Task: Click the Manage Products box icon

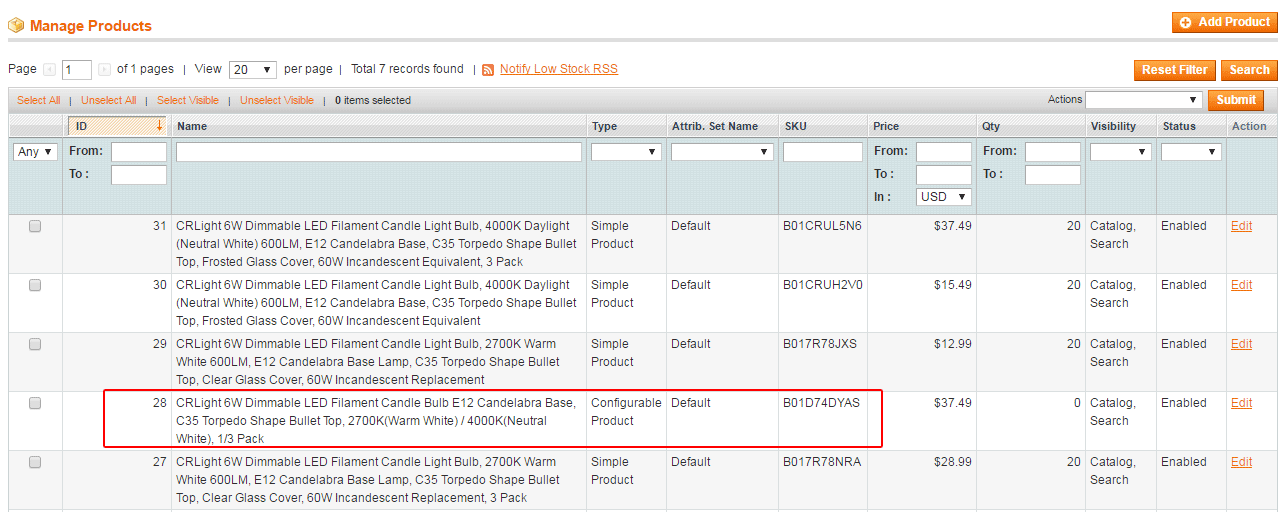Action: pyautogui.click(x=16, y=25)
